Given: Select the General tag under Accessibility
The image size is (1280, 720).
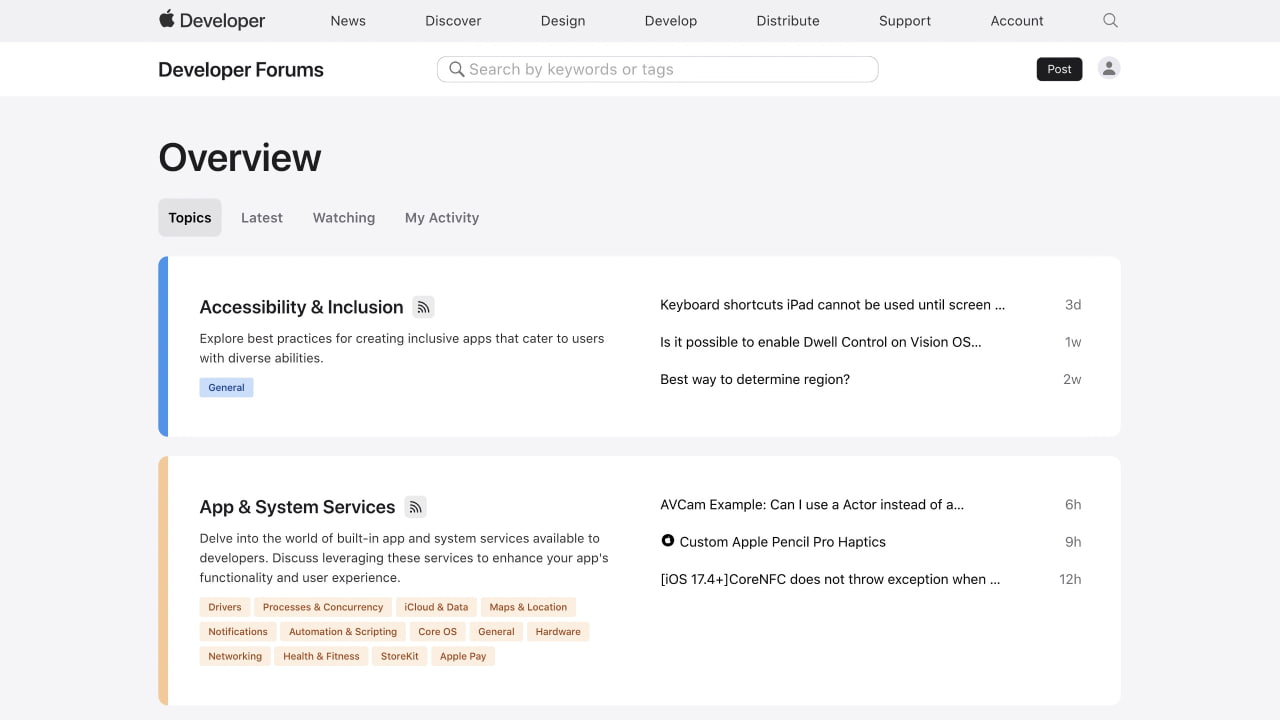Looking at the screenshot, I should pyautogui.click(x=226, y=387).
